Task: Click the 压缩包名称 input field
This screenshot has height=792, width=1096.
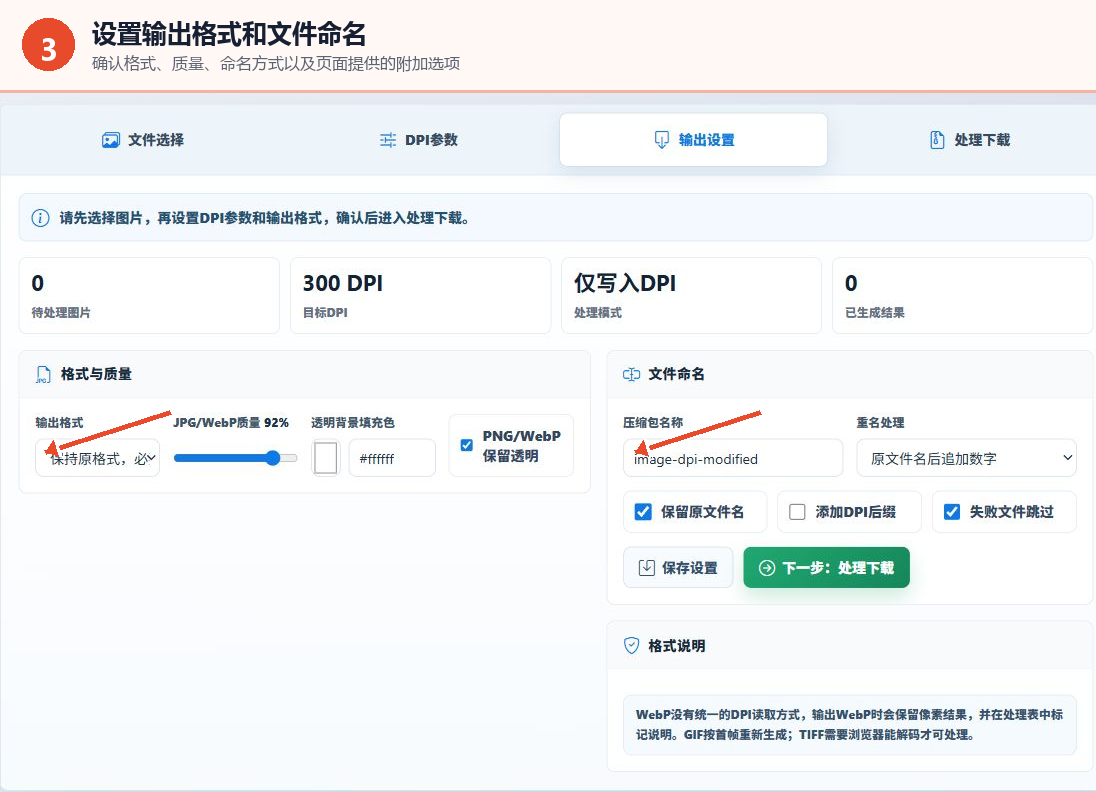Action: (x=733, y=459)
